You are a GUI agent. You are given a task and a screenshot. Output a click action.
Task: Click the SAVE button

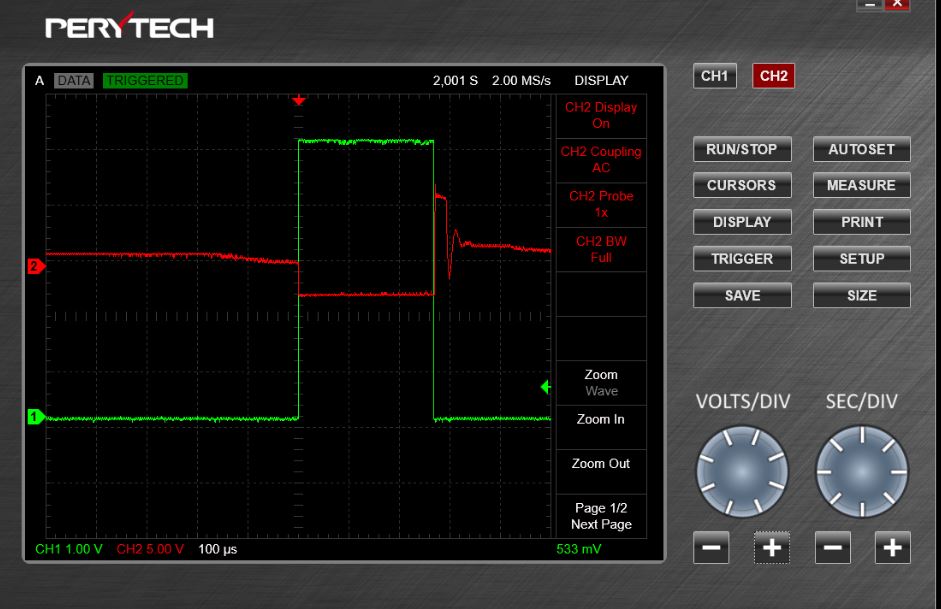[x=742, y=295]
